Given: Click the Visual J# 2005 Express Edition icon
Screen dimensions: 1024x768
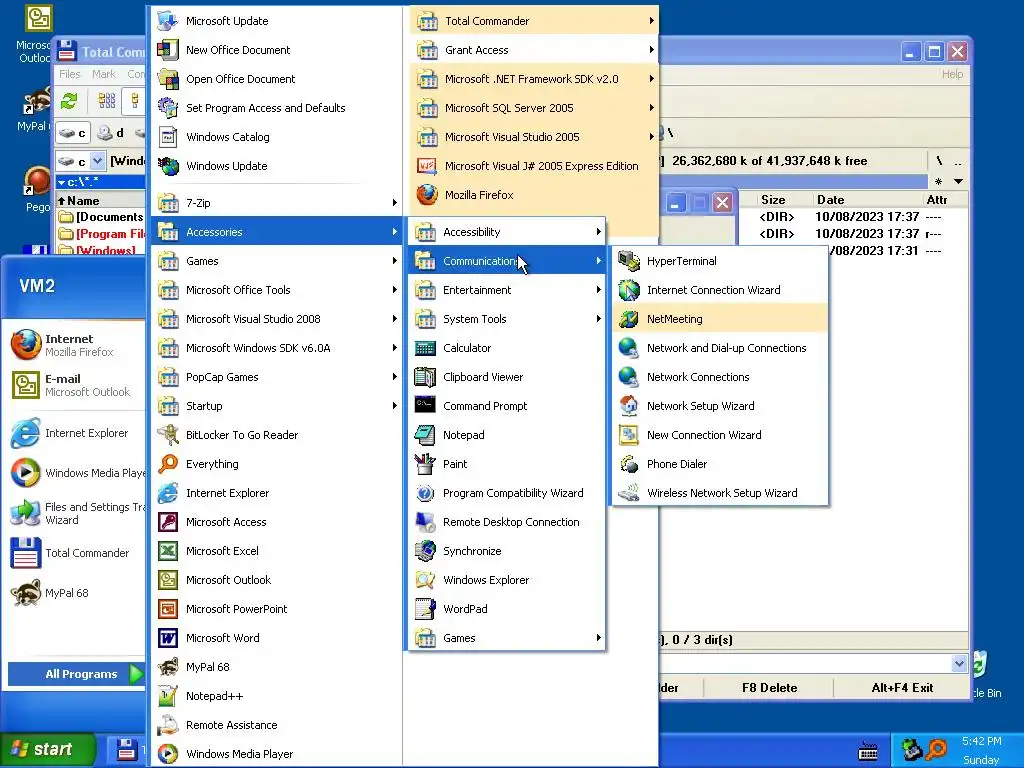Looking at the screenshot, I should coord(427,166).
